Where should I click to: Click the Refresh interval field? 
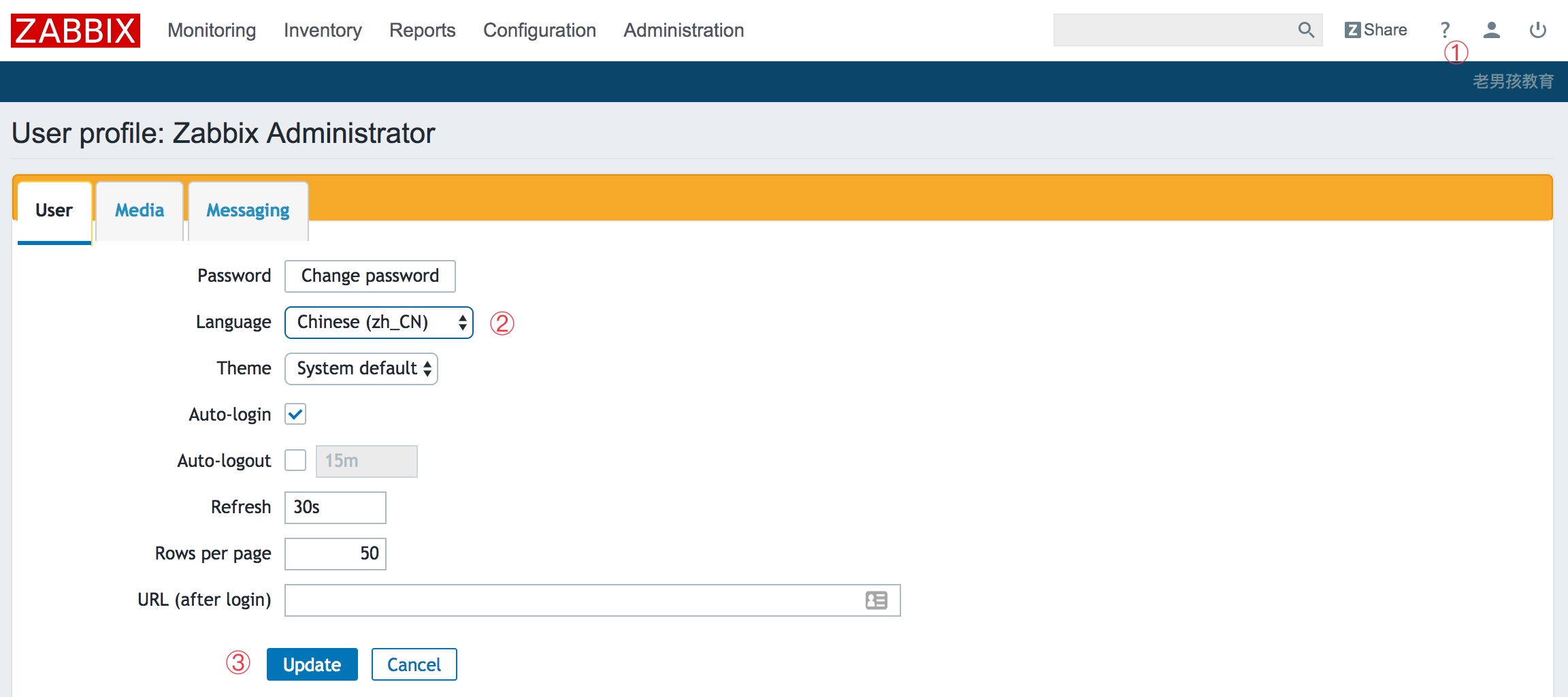click(x=336, y=508)
